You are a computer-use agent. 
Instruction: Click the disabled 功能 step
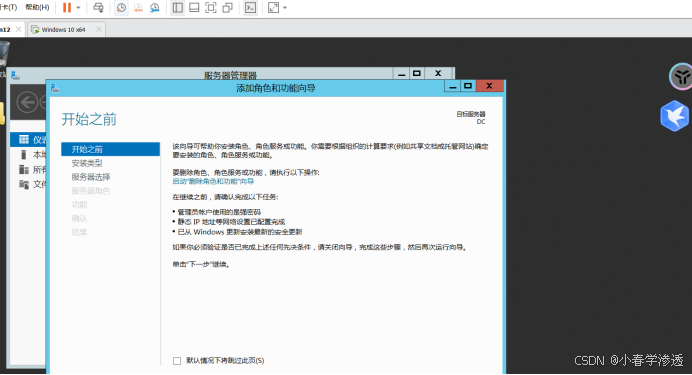[79, 205]
